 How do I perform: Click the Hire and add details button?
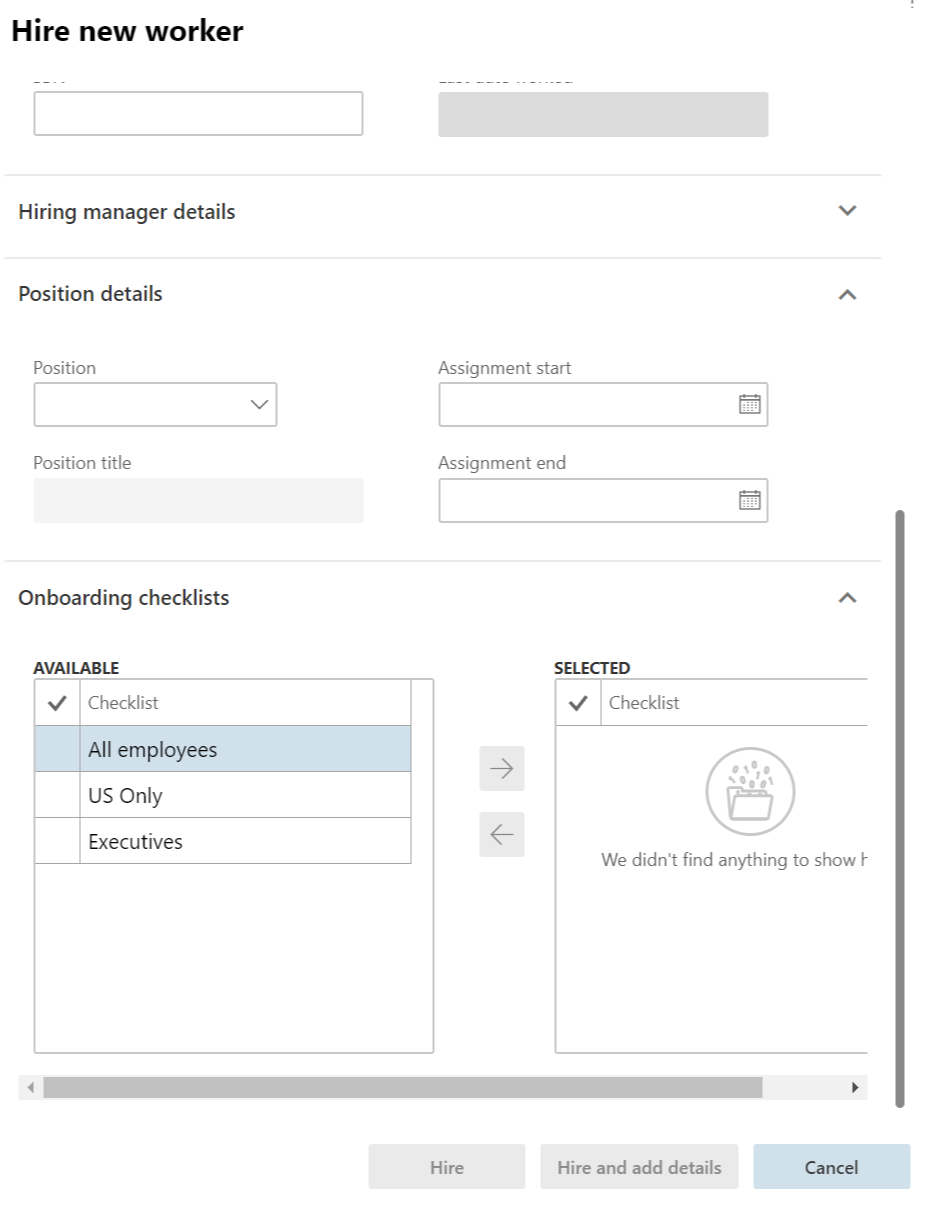point(639,1167)
